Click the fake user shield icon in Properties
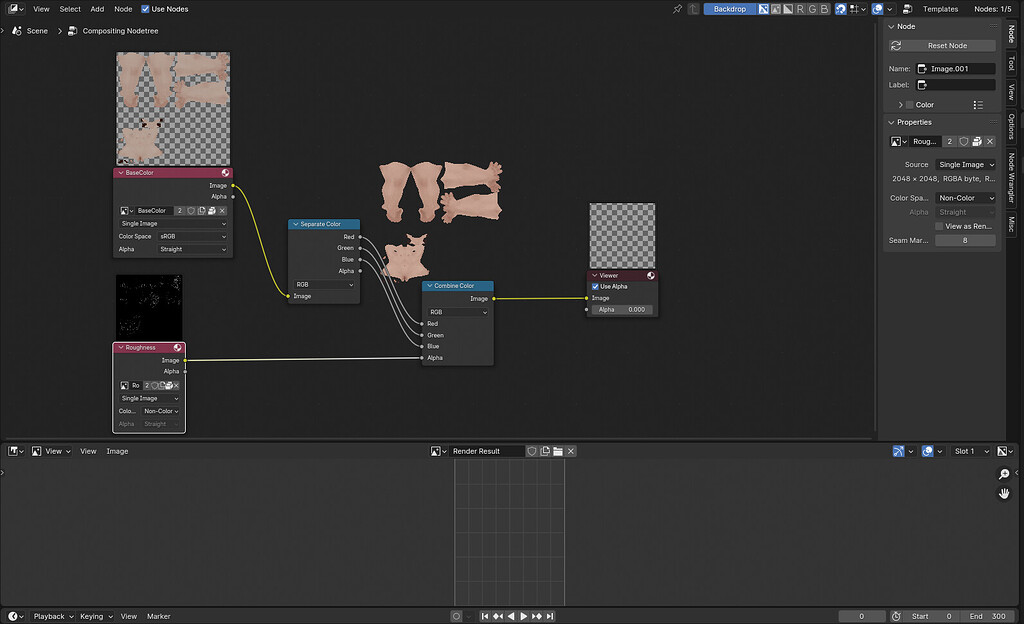1024x624 pixels. coord(964,142)
